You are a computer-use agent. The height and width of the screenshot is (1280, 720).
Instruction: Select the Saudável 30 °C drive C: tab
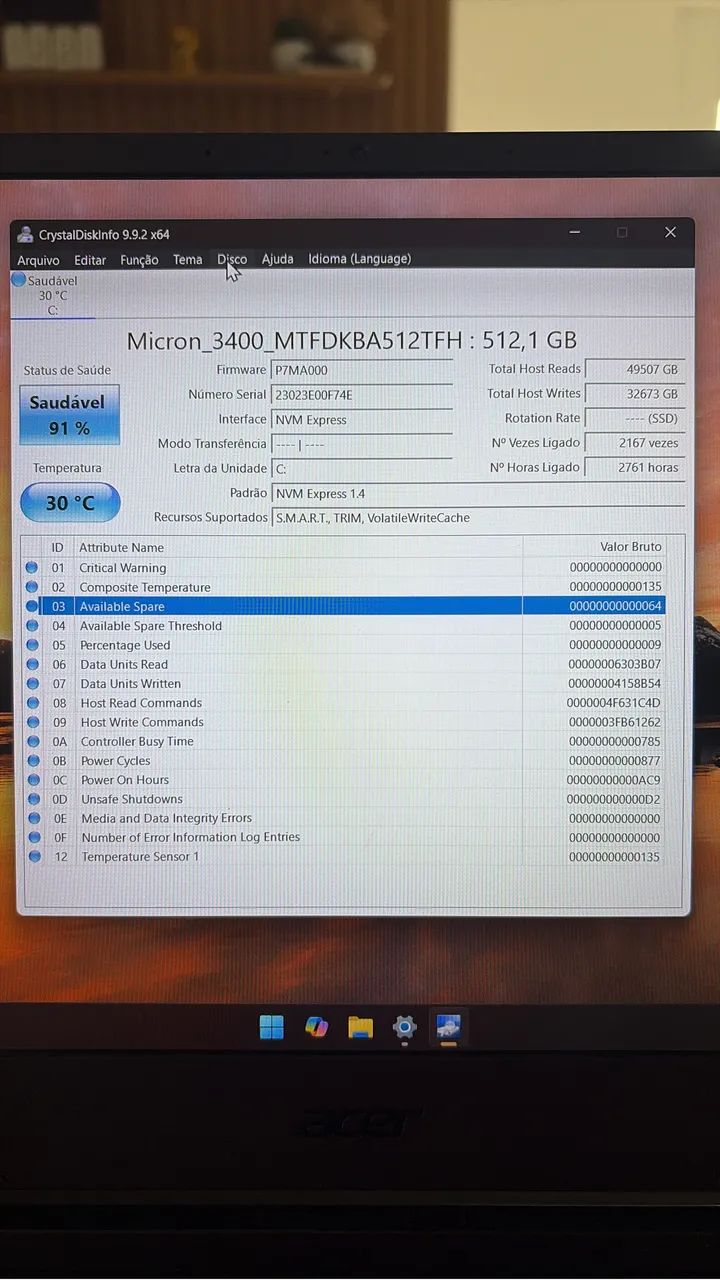pos(52,295)
